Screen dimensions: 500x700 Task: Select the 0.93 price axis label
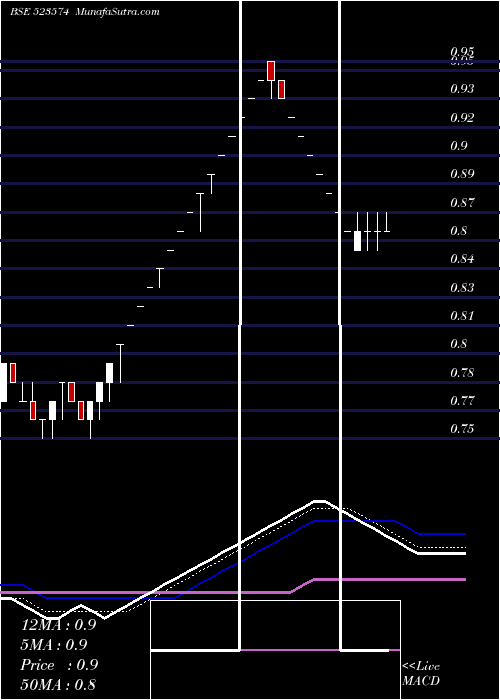pyautogui.click(x=462, y=89)
